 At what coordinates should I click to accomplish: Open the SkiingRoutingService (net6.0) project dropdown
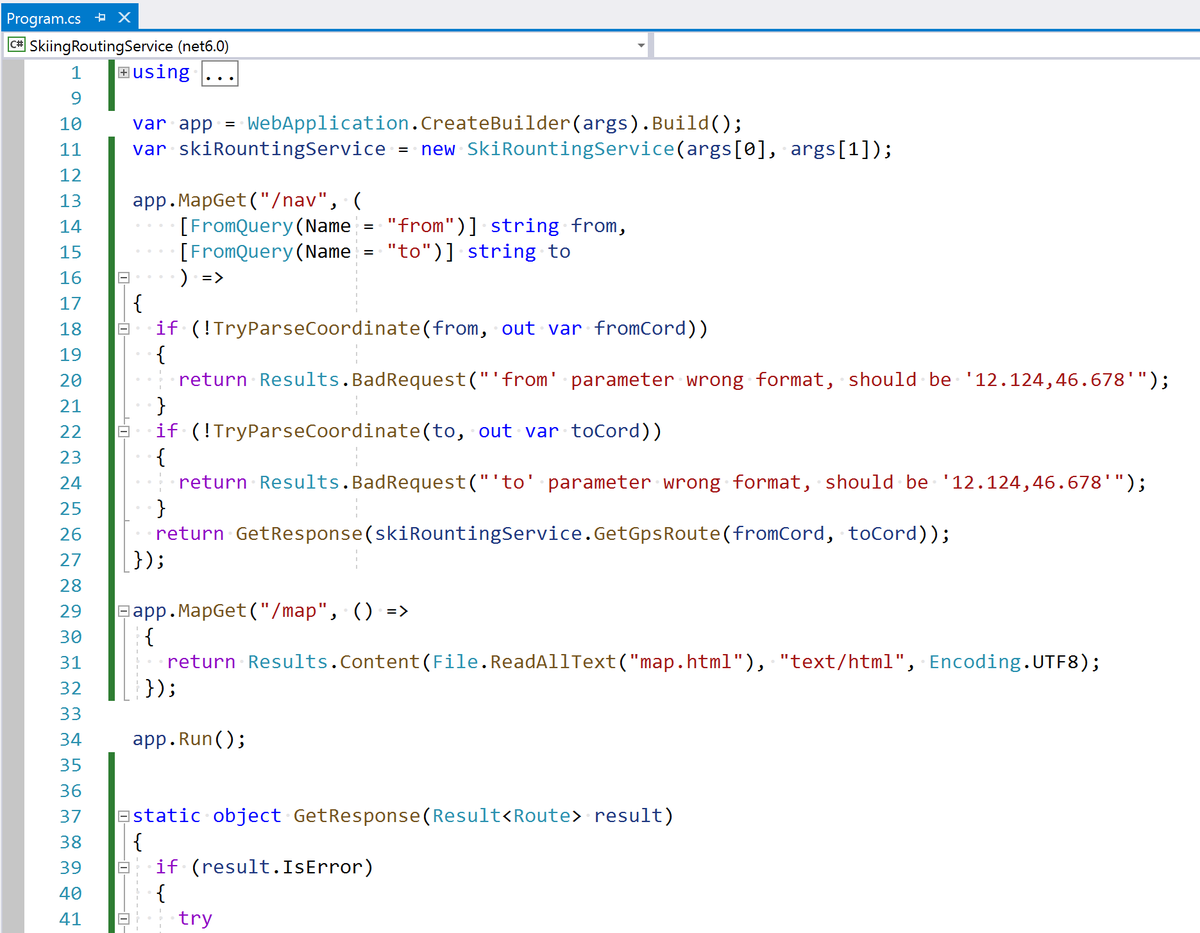click(329, 45)
